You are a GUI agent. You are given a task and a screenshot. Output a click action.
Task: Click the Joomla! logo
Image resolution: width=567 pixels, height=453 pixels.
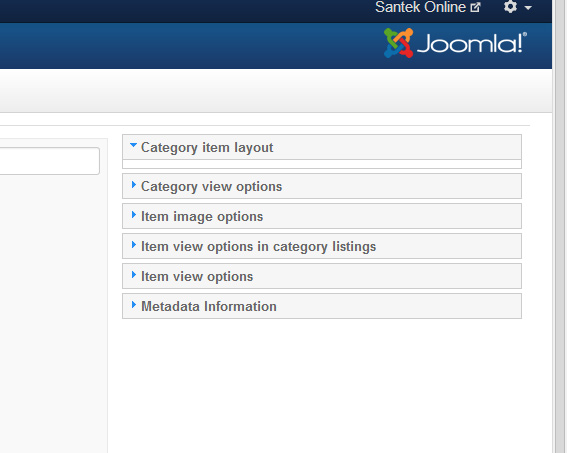point(455,43)
